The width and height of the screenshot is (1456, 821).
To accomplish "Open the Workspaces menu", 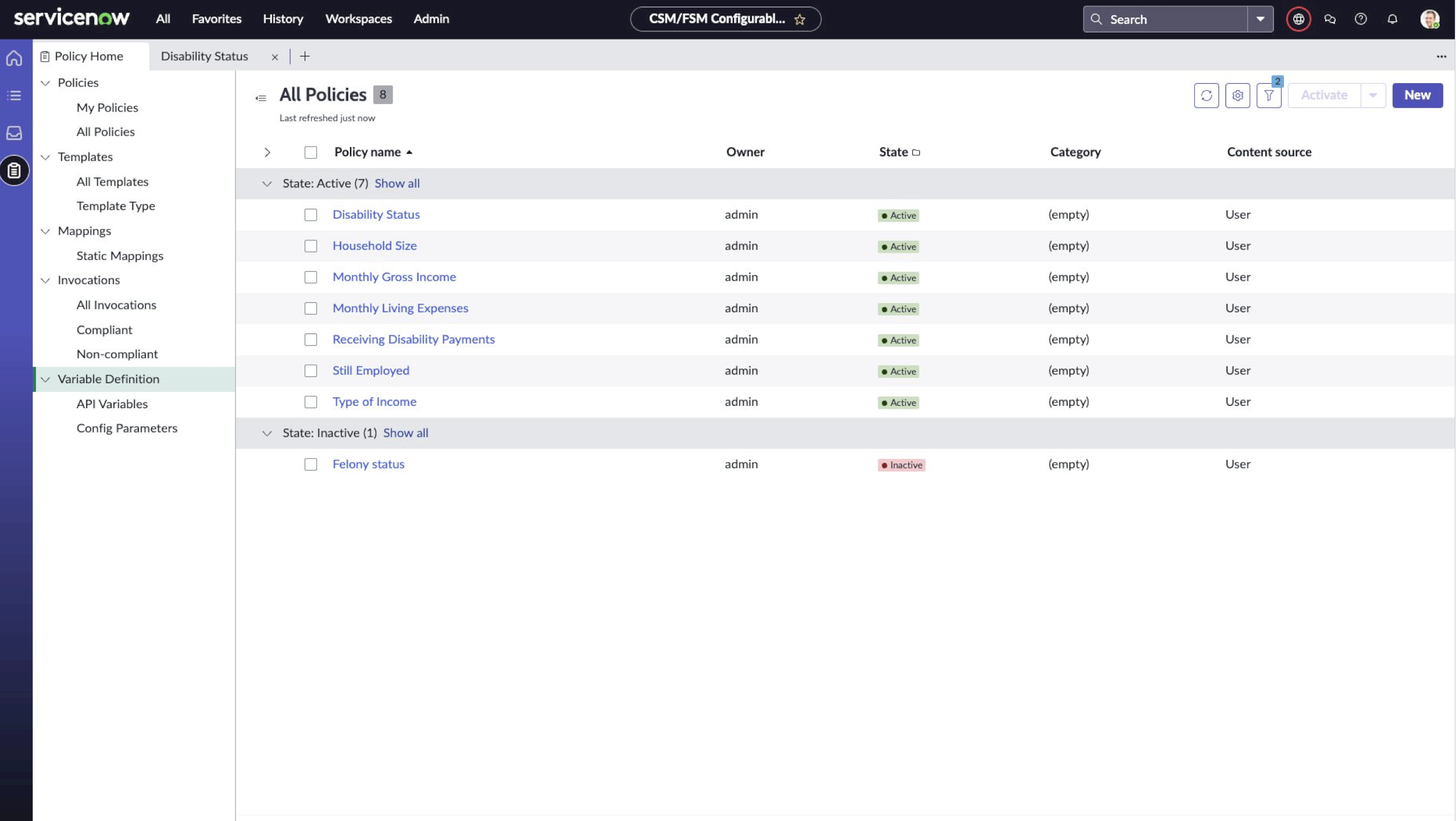I will pos(358,19).
